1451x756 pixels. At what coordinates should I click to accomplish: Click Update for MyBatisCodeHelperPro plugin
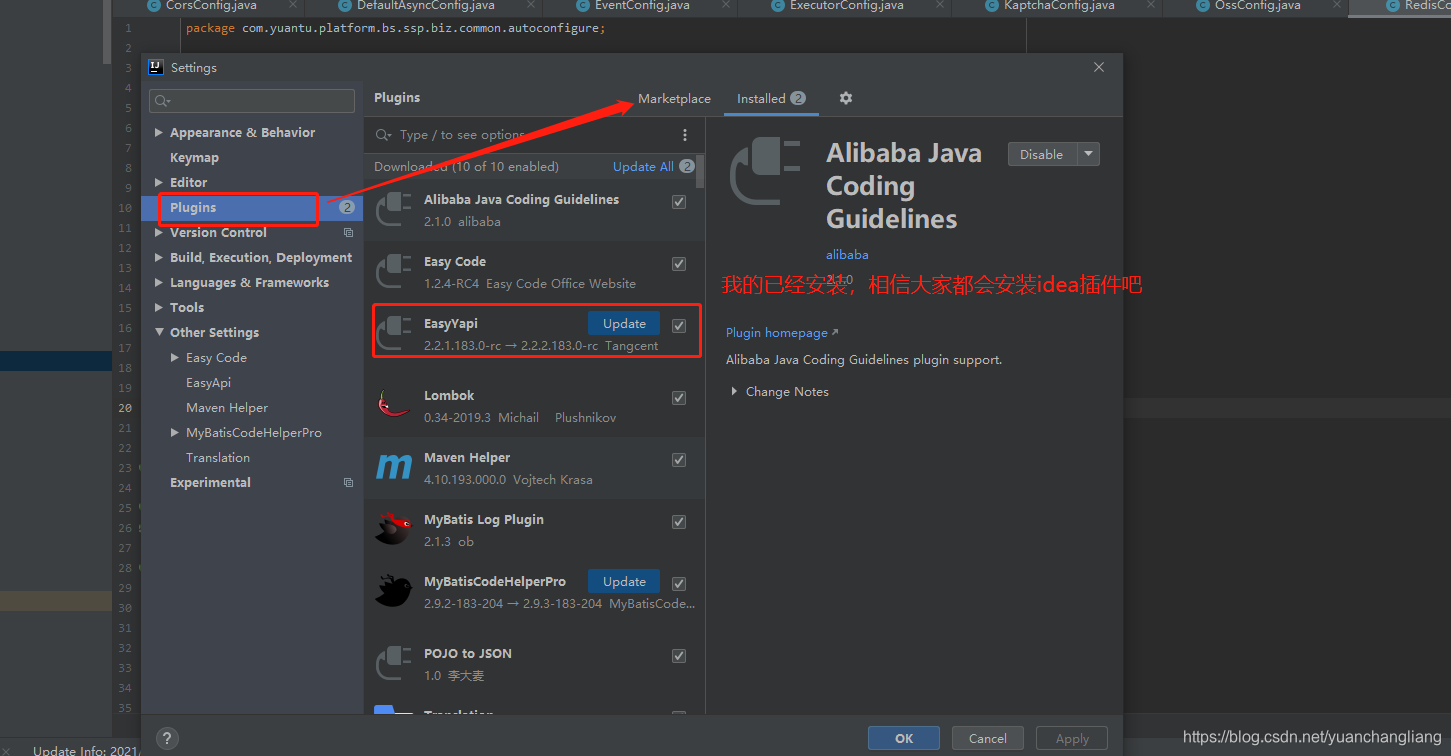624,582
